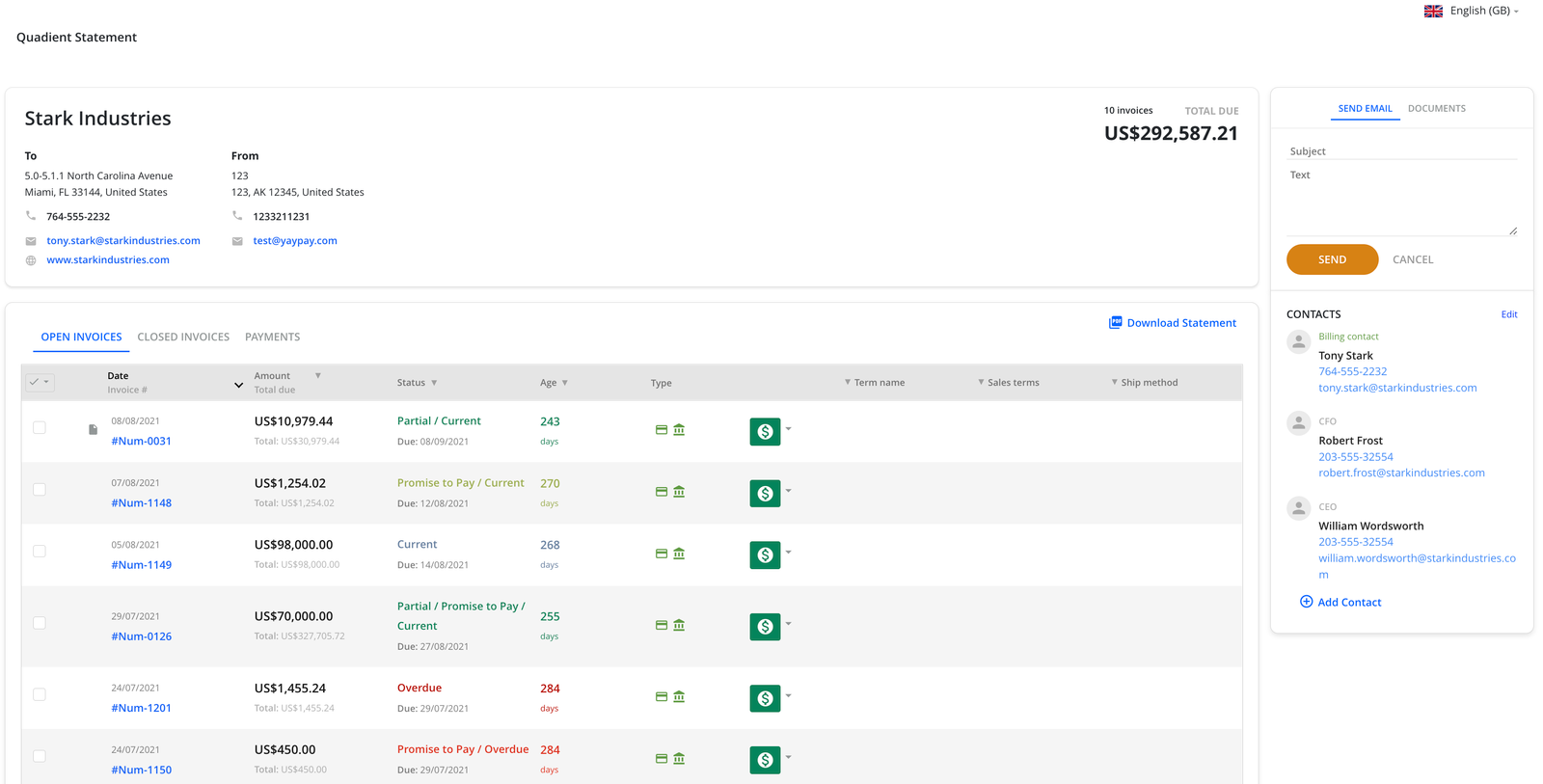Select the Send Email tab
This screenshot has height=784, width=1543.
tap(1365, 108)
